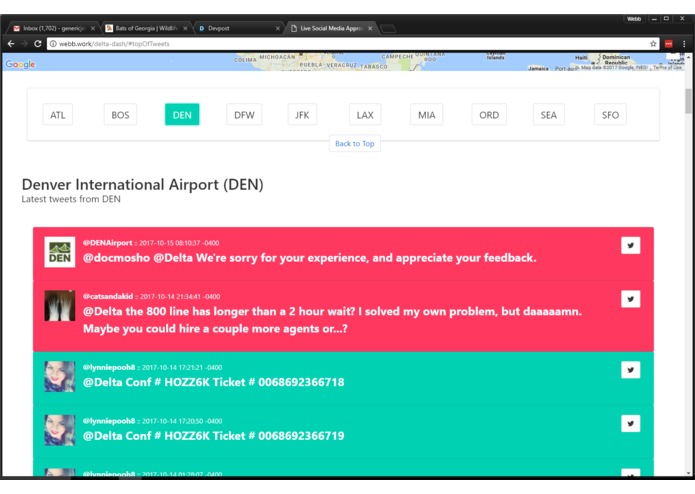Switch to Bats of Georgia tab
The width and height of the screenshot is (695, 494).
[146, 28]
